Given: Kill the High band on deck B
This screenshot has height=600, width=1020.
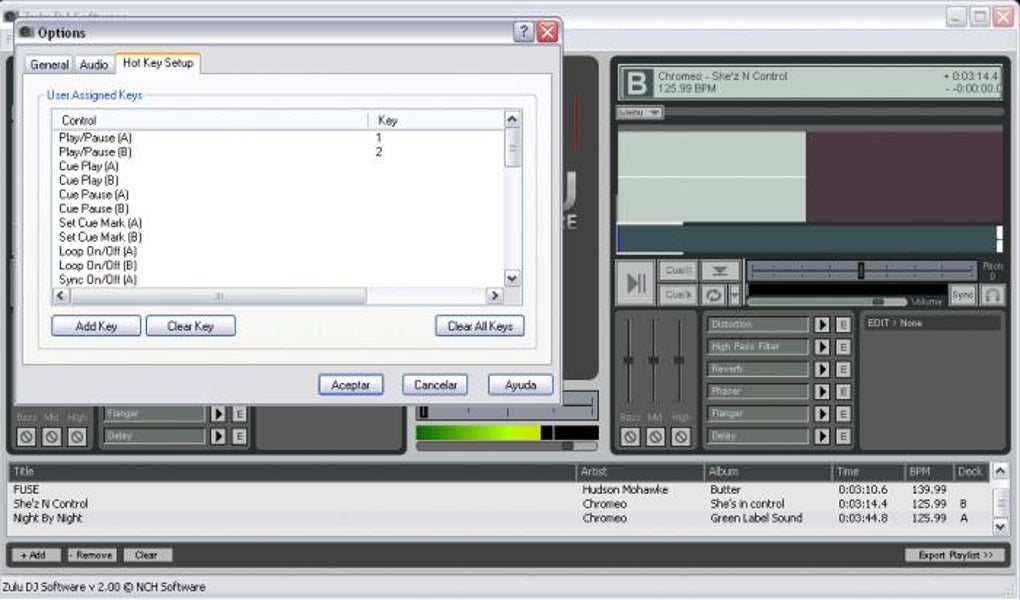Looking at the screenshot, I should coord(680,437).
